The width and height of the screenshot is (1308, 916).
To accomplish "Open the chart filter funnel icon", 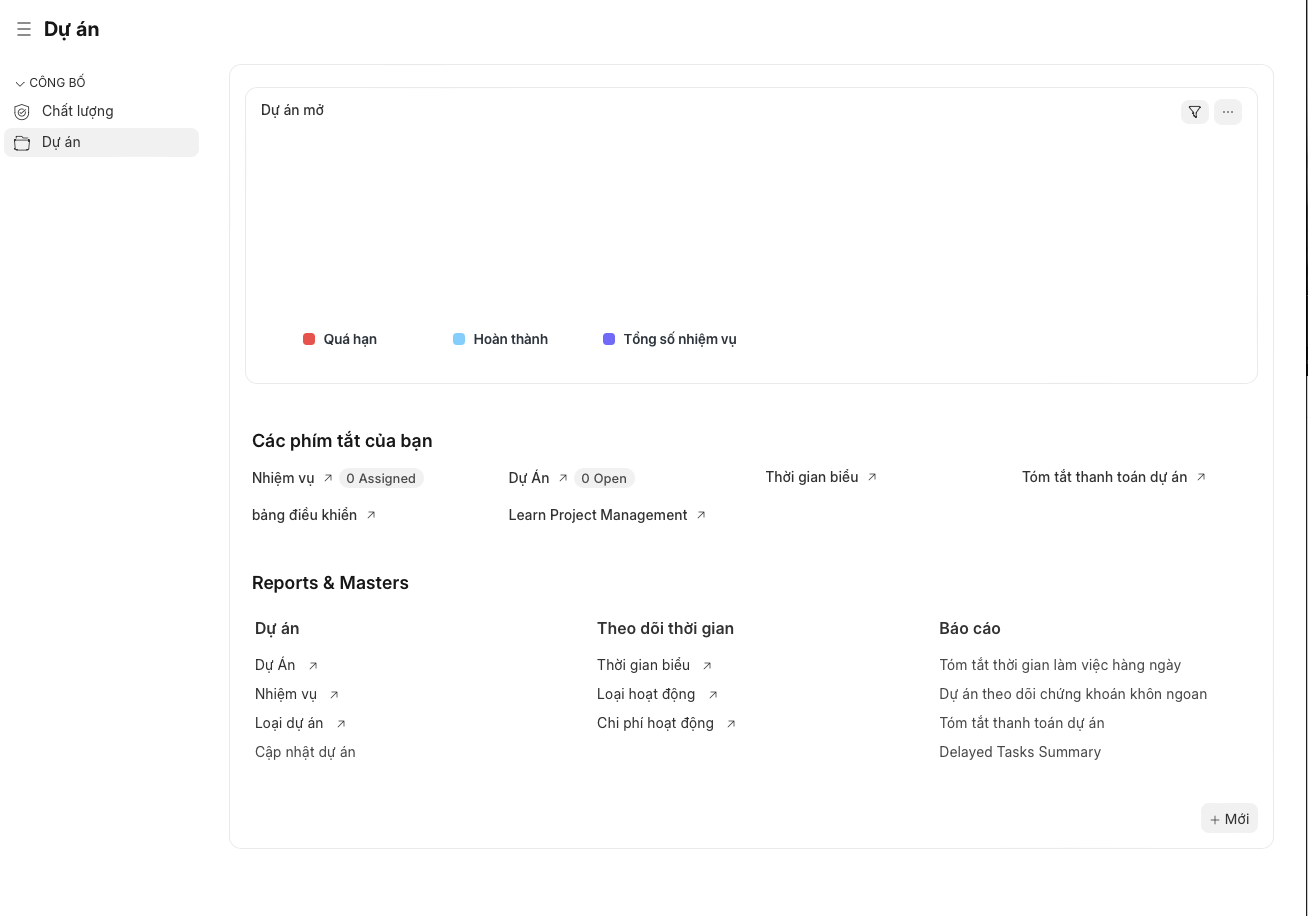I will pos(1194,111).
